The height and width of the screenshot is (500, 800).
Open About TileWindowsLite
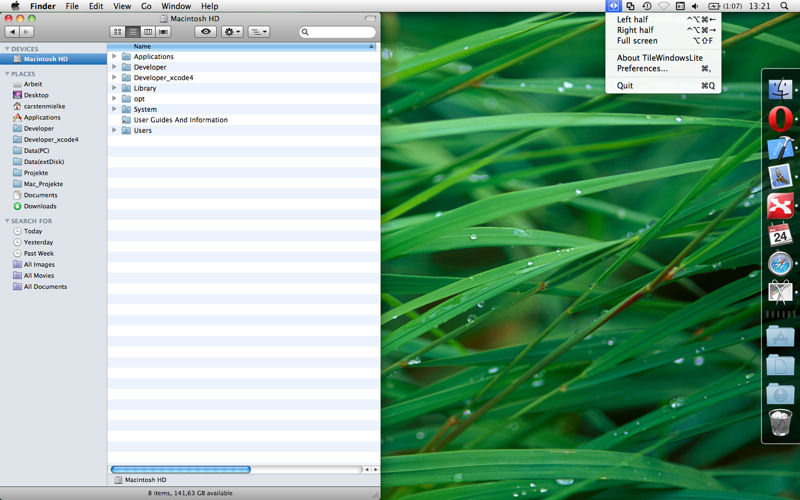663,58
